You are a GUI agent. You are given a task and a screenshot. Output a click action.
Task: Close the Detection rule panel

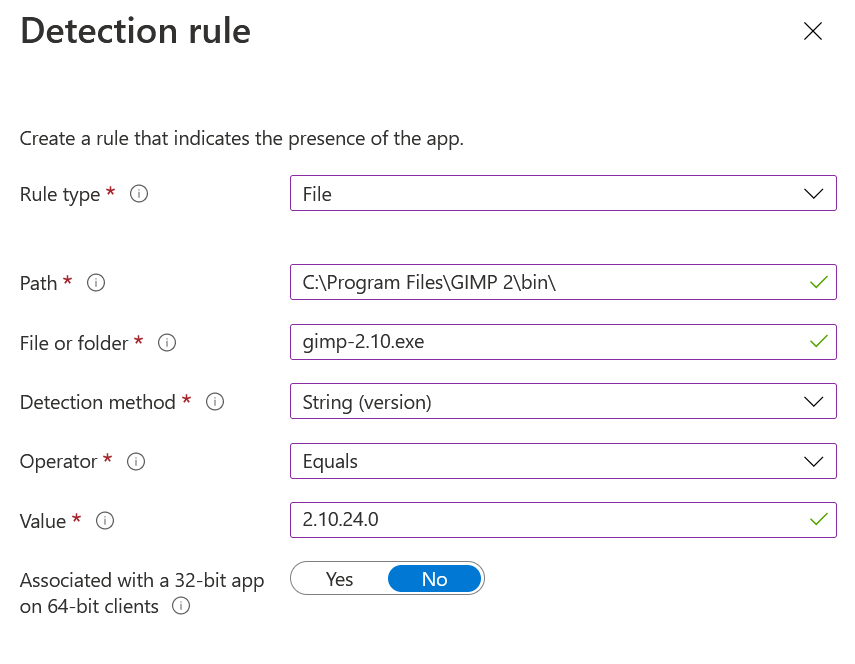[x=813, y=31]
